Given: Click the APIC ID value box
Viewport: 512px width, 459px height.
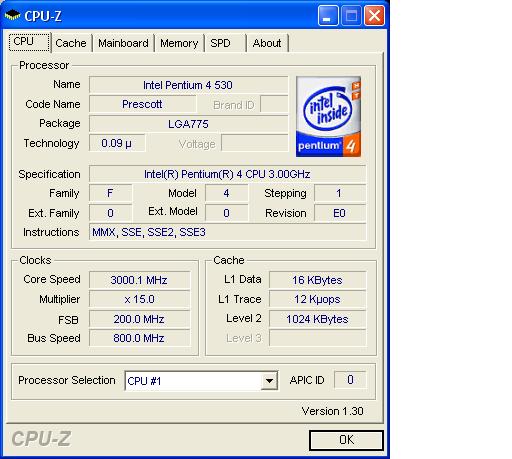Looking at the screenshot, I should 350,380.
